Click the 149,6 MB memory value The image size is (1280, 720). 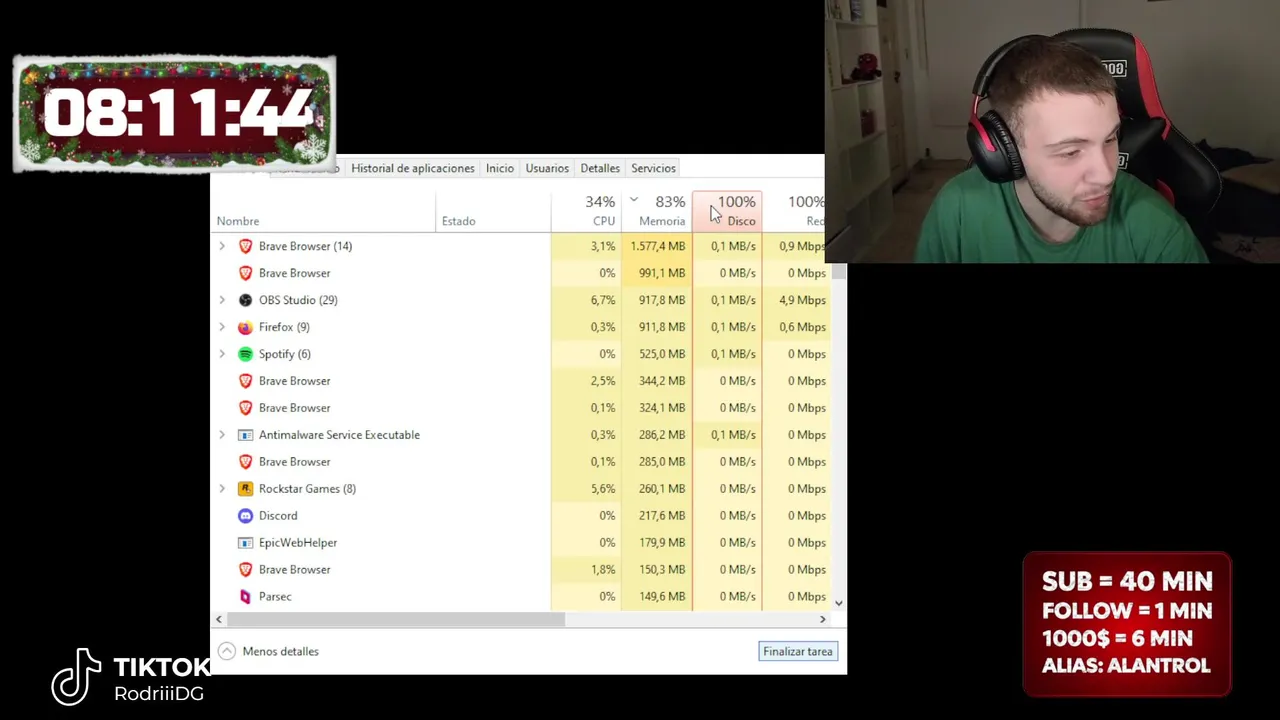click(x=662, y=597)
